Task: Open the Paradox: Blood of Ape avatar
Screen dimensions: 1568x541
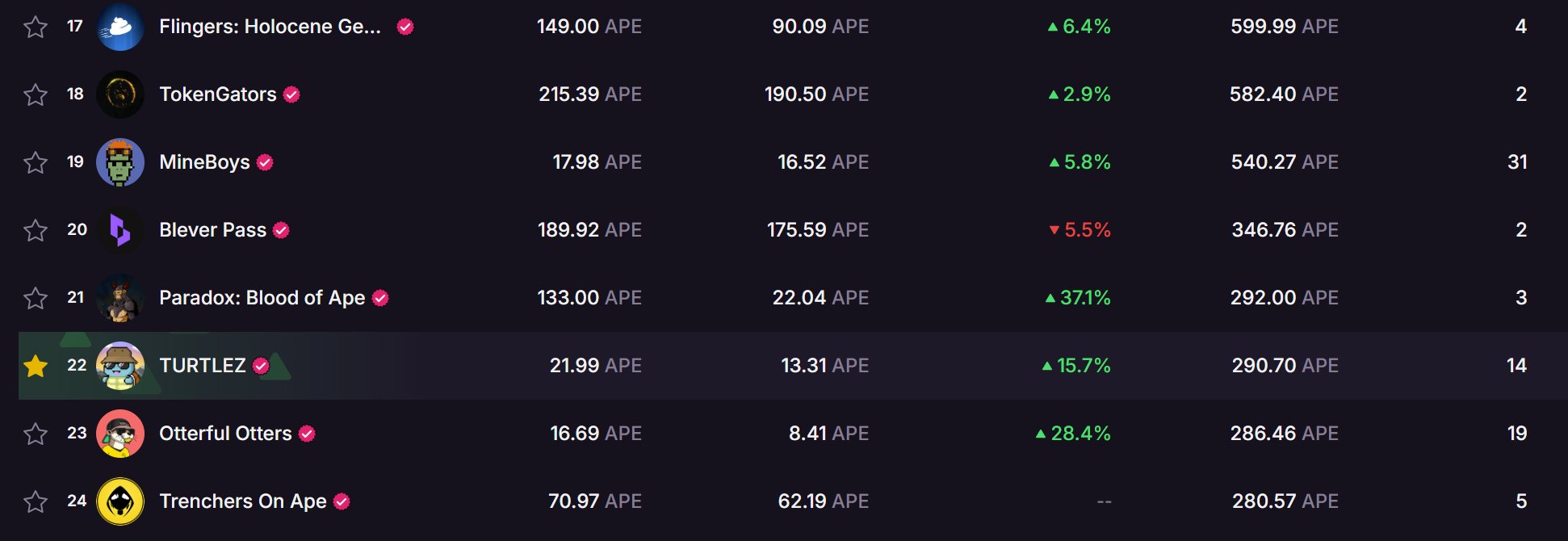Action: 120,298
